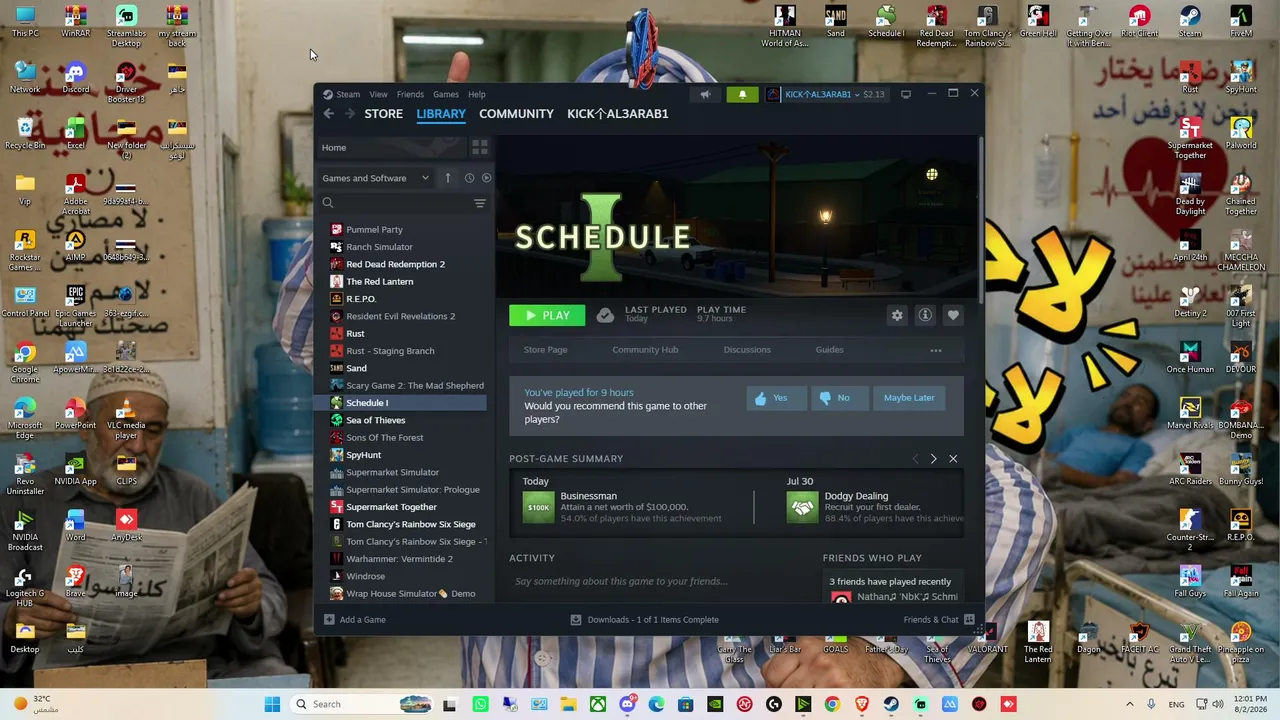1280x720 pixels.
Task: Open Friends & Chat panel
Action: (x=939, y=620)
